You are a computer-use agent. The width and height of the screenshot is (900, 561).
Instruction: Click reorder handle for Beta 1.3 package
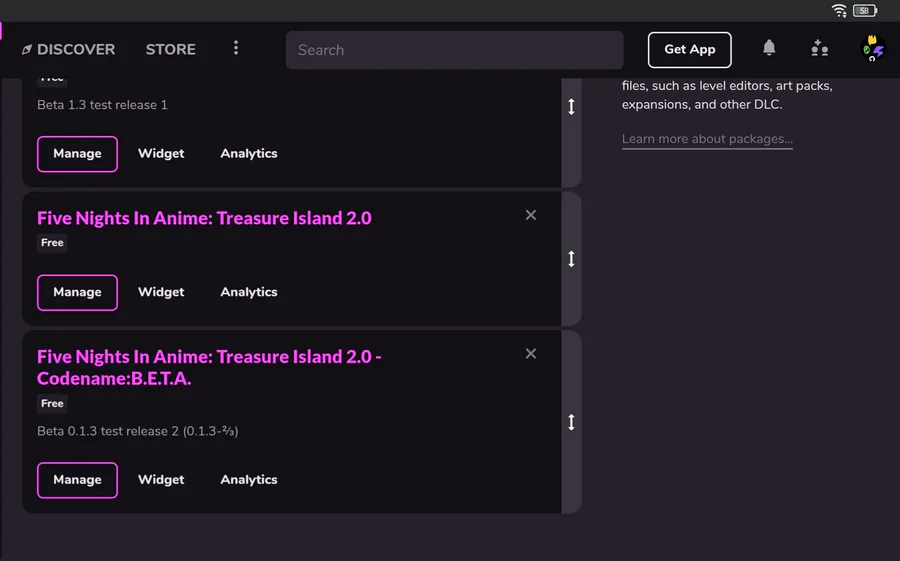tap(571, 106)
